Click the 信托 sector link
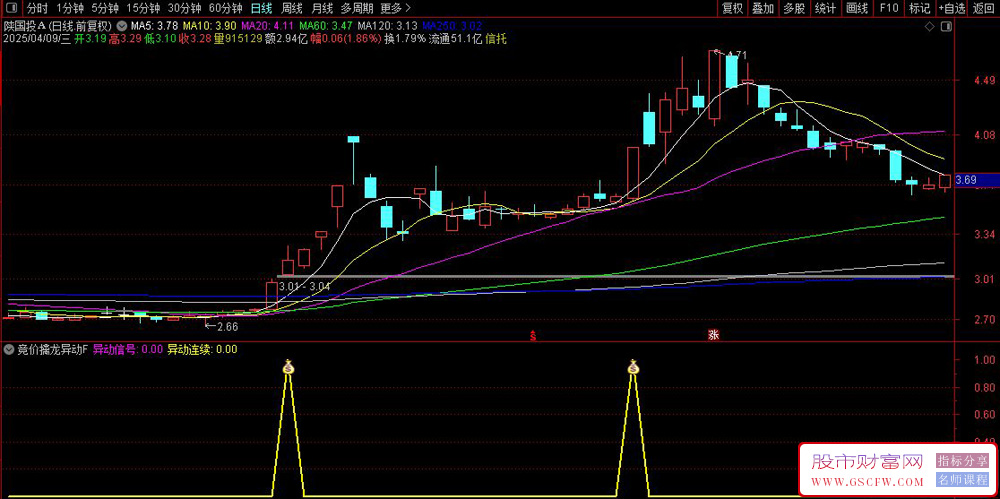The width and height of the screenshot is (1000, 499). [496, 39]
